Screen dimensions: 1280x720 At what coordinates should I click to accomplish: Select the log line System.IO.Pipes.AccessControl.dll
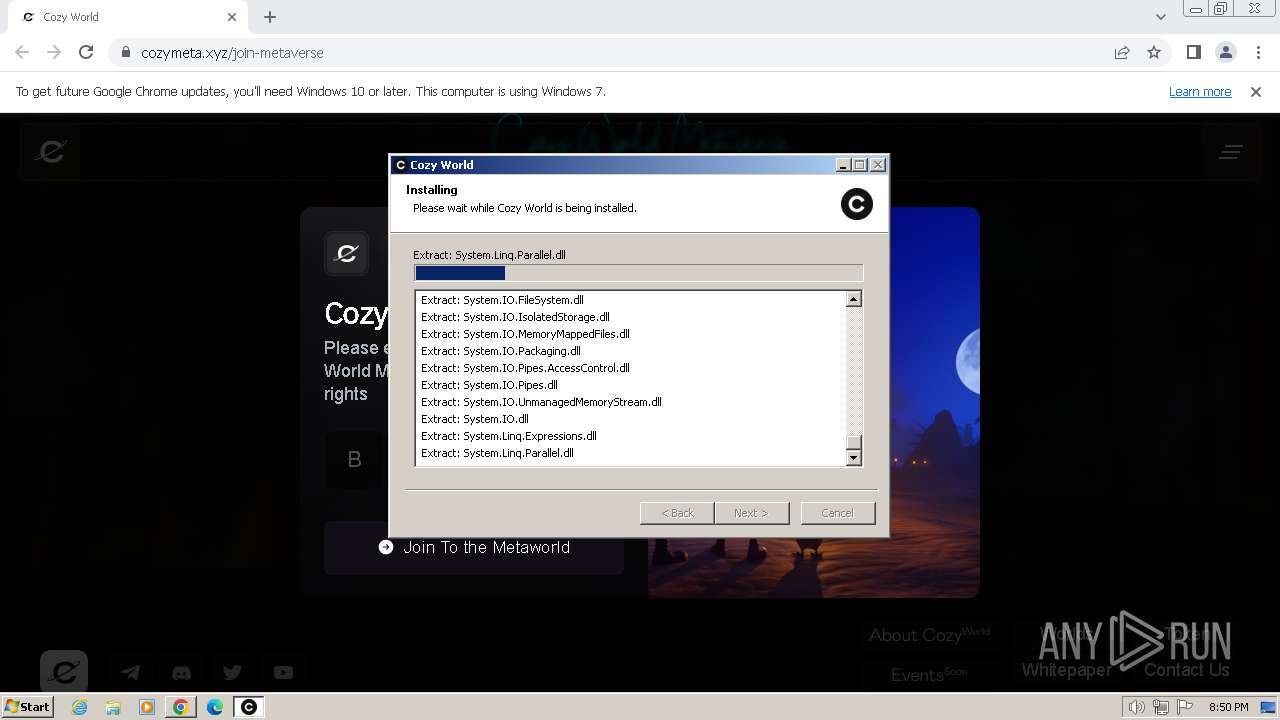(525, 368)
